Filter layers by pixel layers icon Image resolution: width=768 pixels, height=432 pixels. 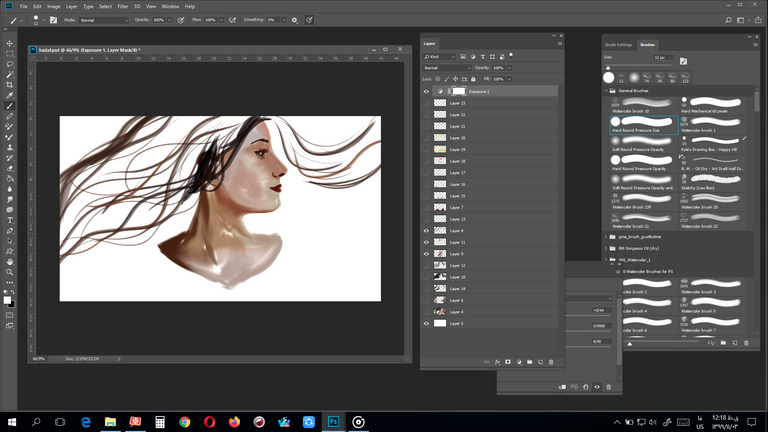coord(463,57)
